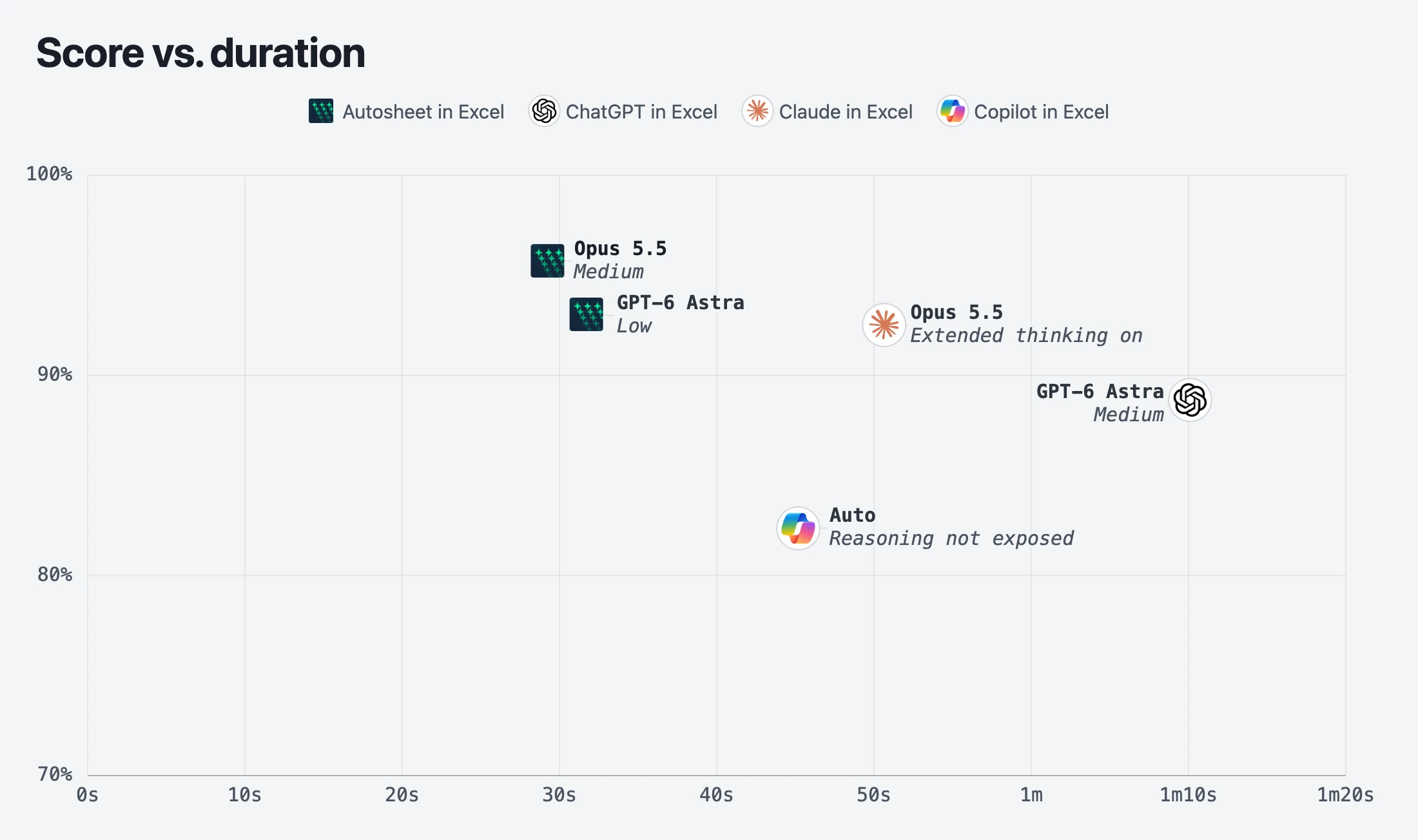Click the Autosheet in Excel legend icon
The width and height of the screenshot is (1418, 840).
click(x=321, y=111)
